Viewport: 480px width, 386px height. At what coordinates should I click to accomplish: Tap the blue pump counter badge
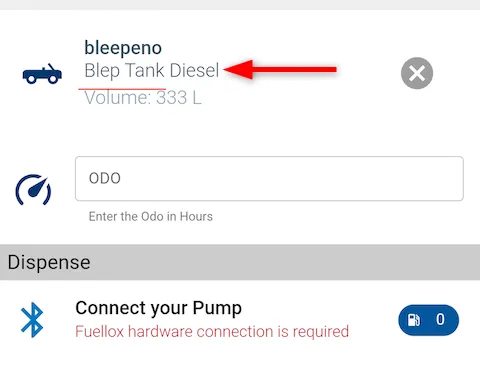(428, 320)
